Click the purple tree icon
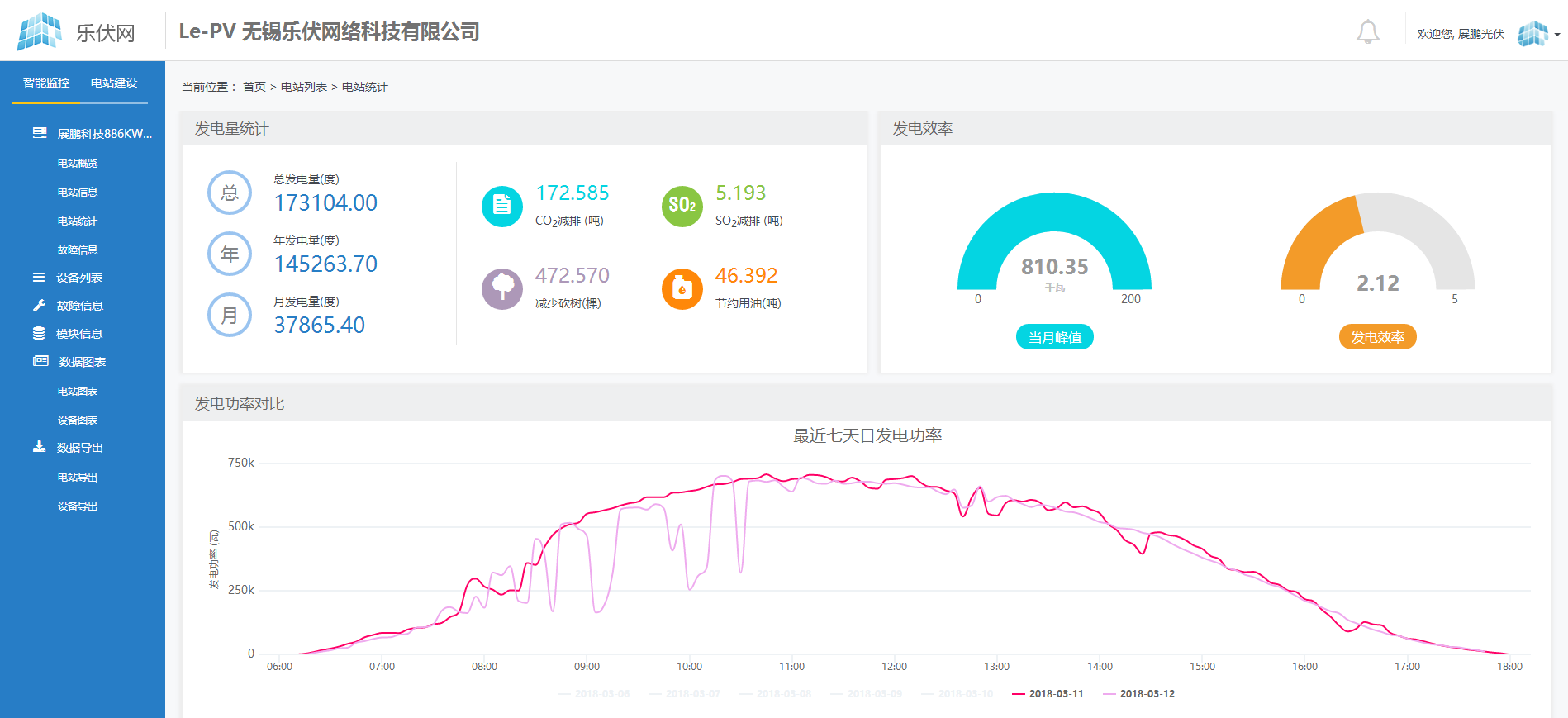The image size is (1568, 718). 501,288
